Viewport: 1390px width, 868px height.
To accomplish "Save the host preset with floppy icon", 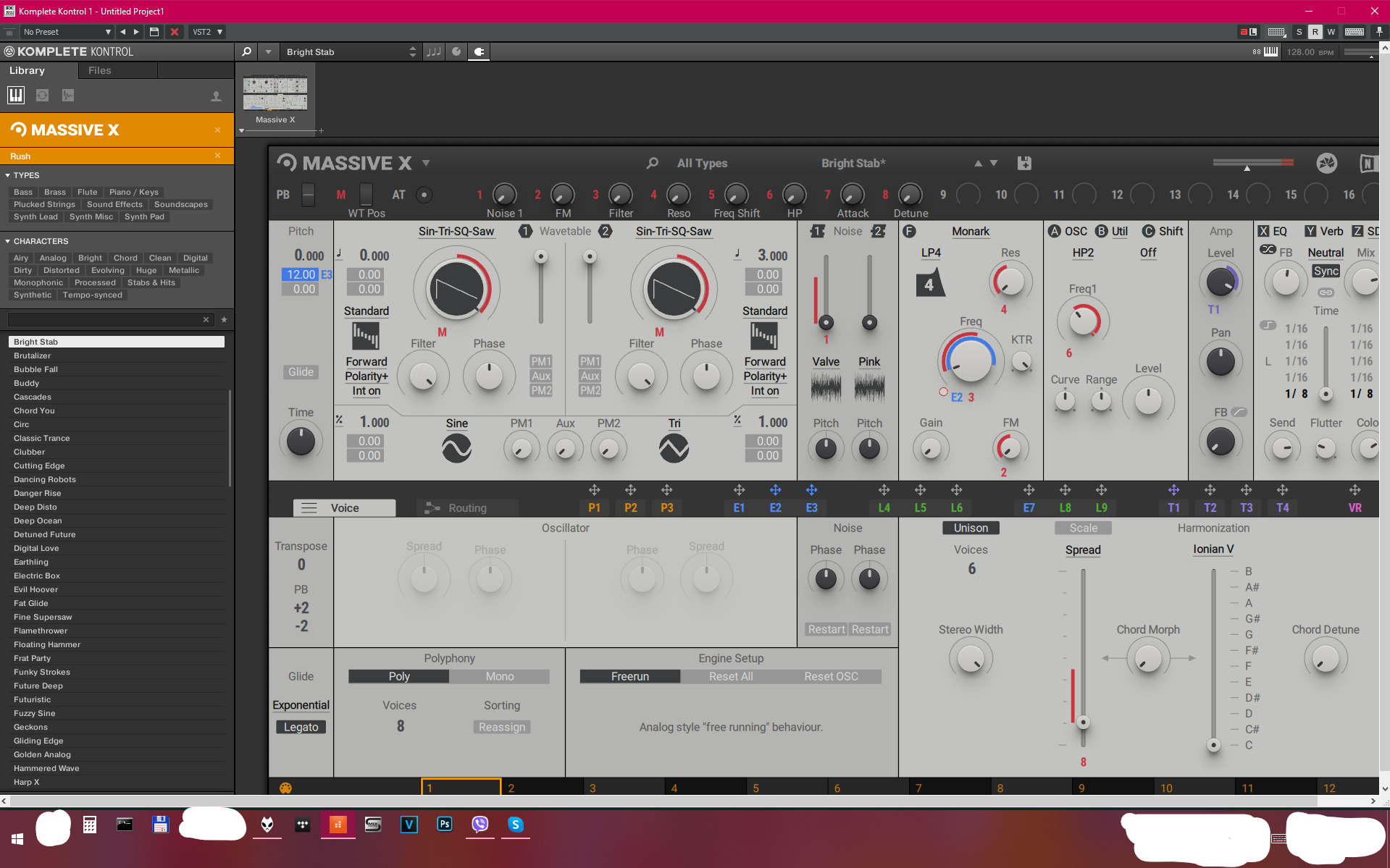I will (x=154, y=32).
